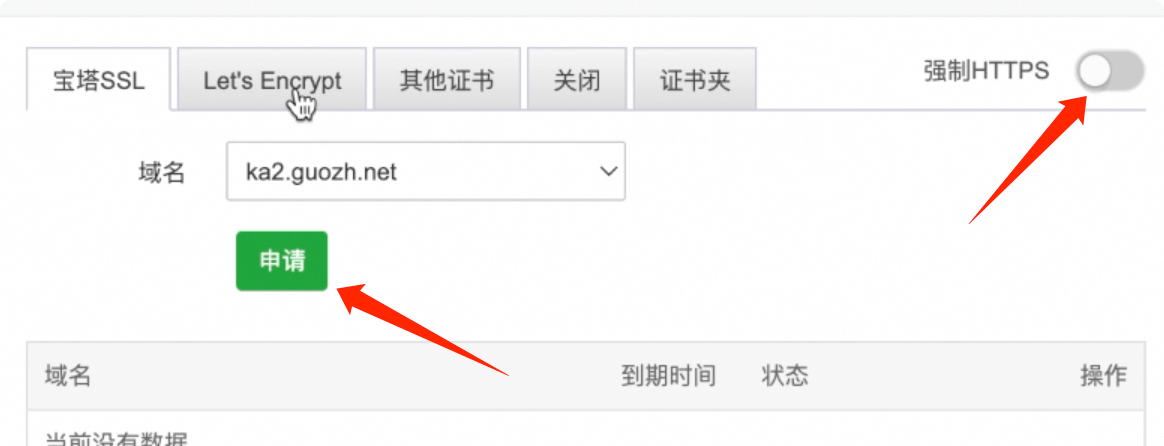Screen dimensions: 1164x446
Task: Click the 域名 label beside the dropdown
Action: click(161, 172)
